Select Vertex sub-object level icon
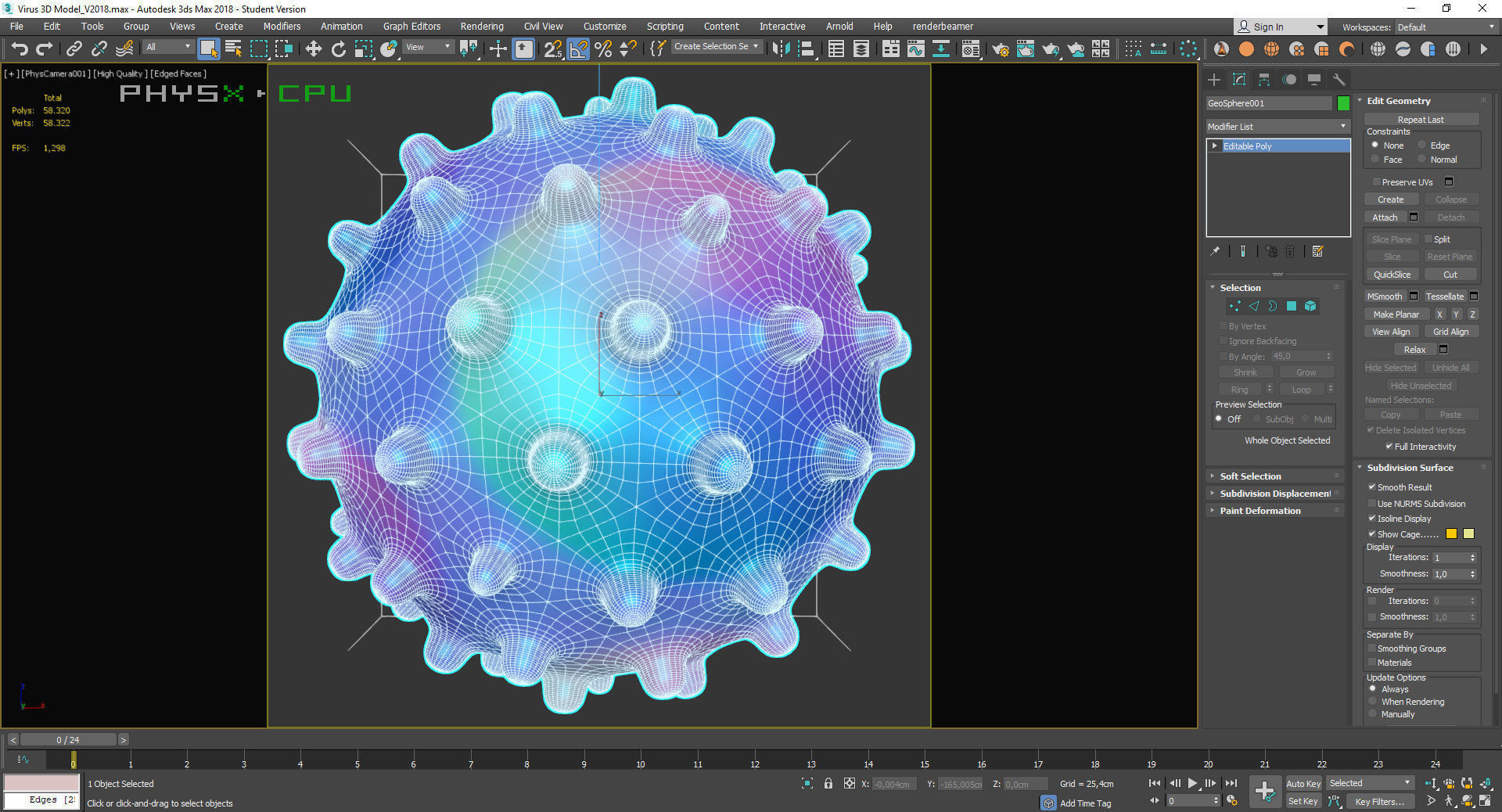 coord(1235,307)
